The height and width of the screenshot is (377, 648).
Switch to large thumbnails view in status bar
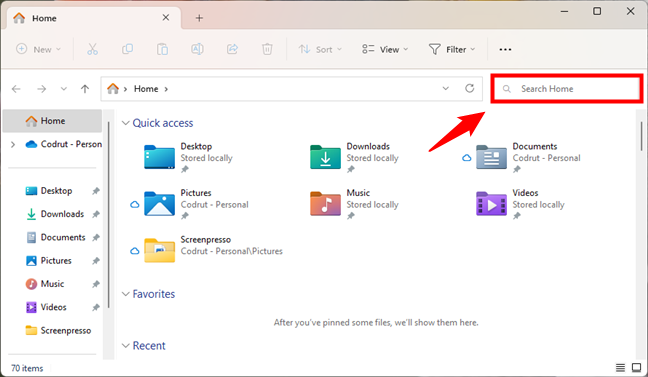point(636,367)
